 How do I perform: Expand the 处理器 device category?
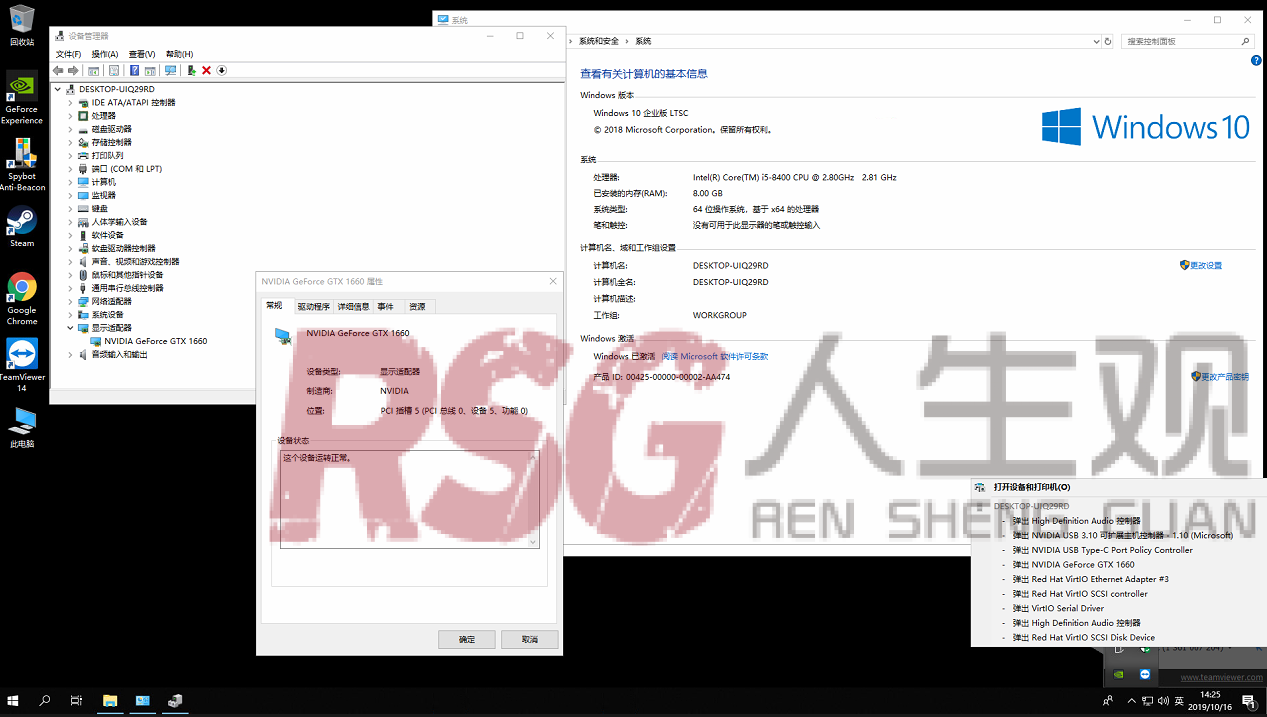click(x=70, y=116)
